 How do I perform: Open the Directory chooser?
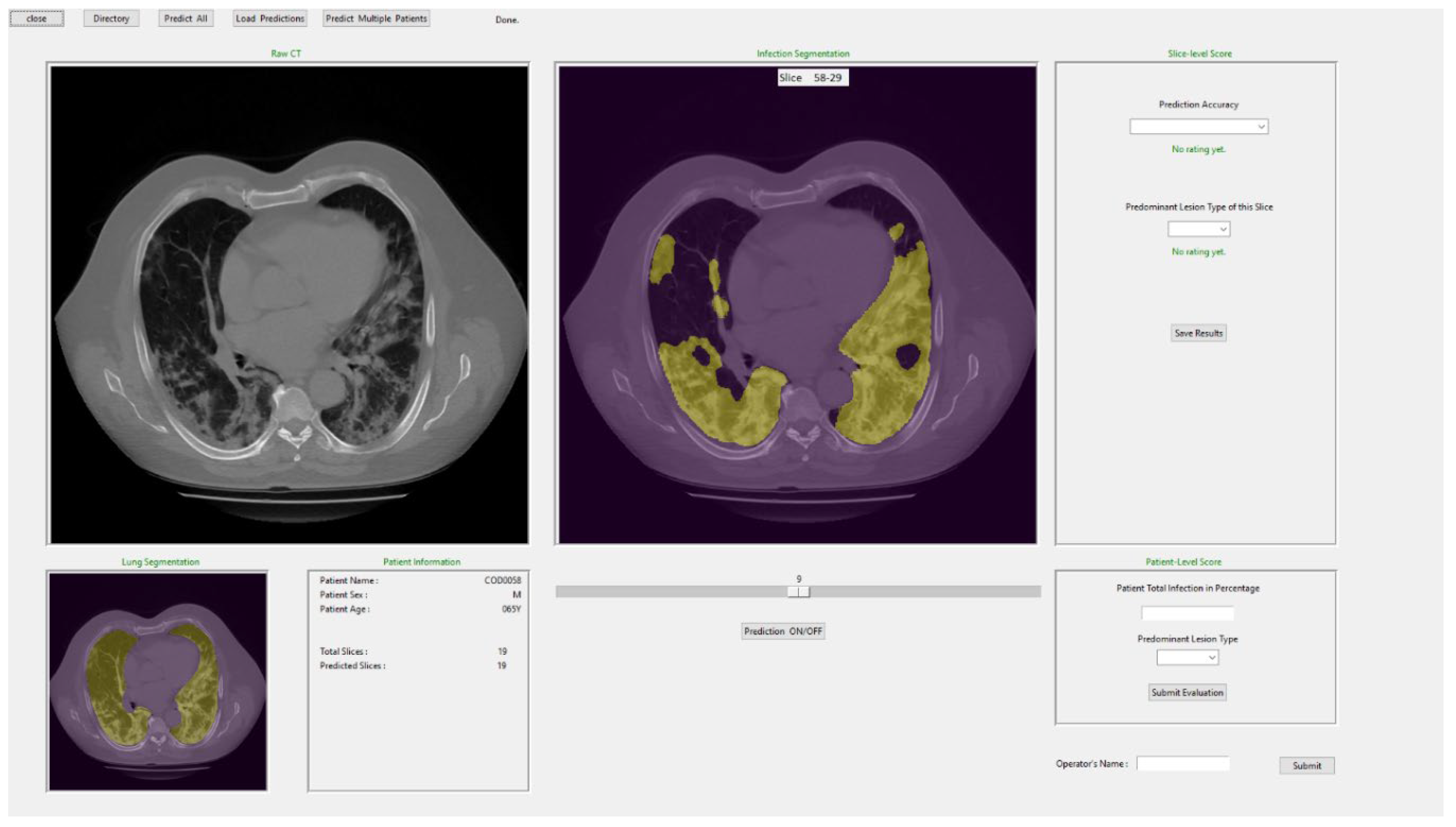click(111, 19)
